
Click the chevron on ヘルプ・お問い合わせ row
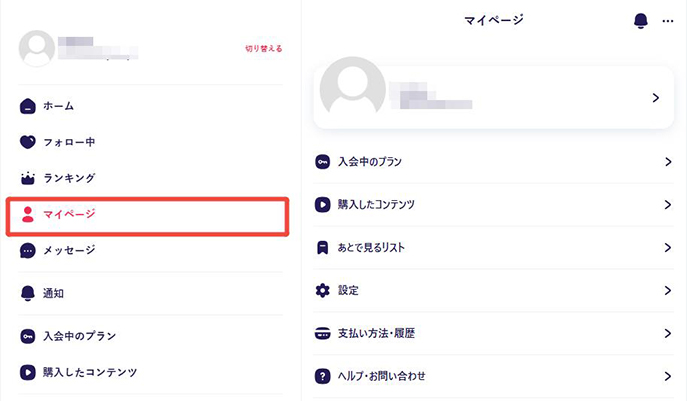point(668,376)
